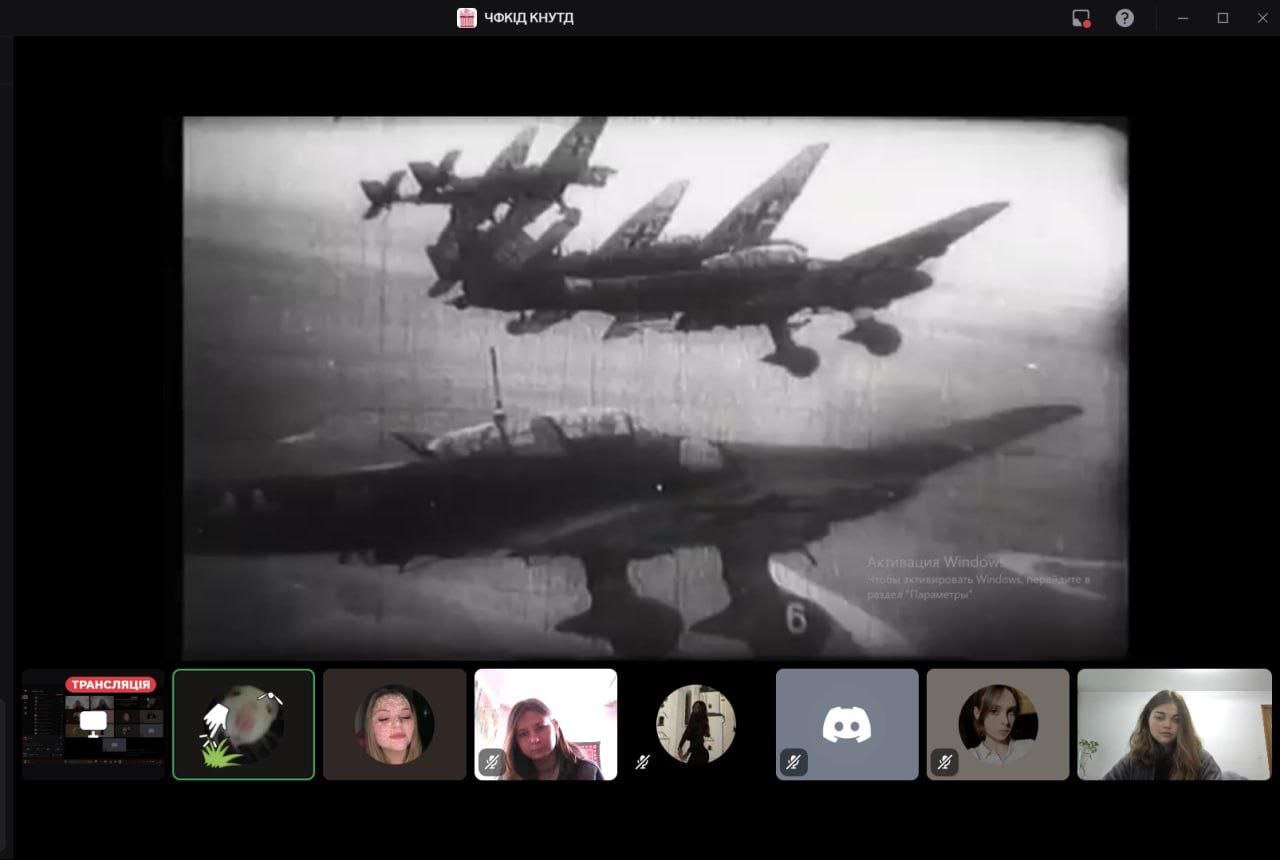Click the monitor icon on stream preview
This screenshot has width=1280, height=860.
93,722
